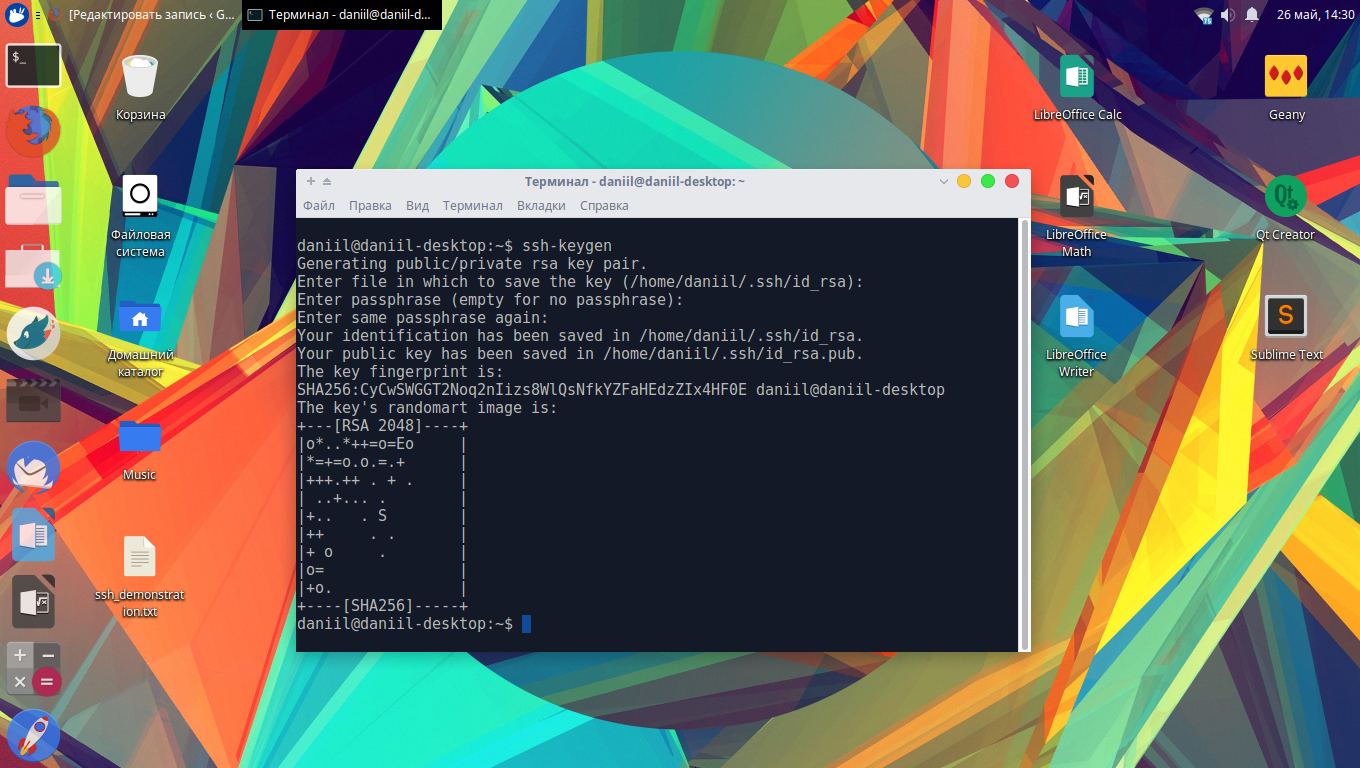Screen dimensions: 1360x768
Task: Select the Терминал task in top panel
Action: (x=342, y=15)
